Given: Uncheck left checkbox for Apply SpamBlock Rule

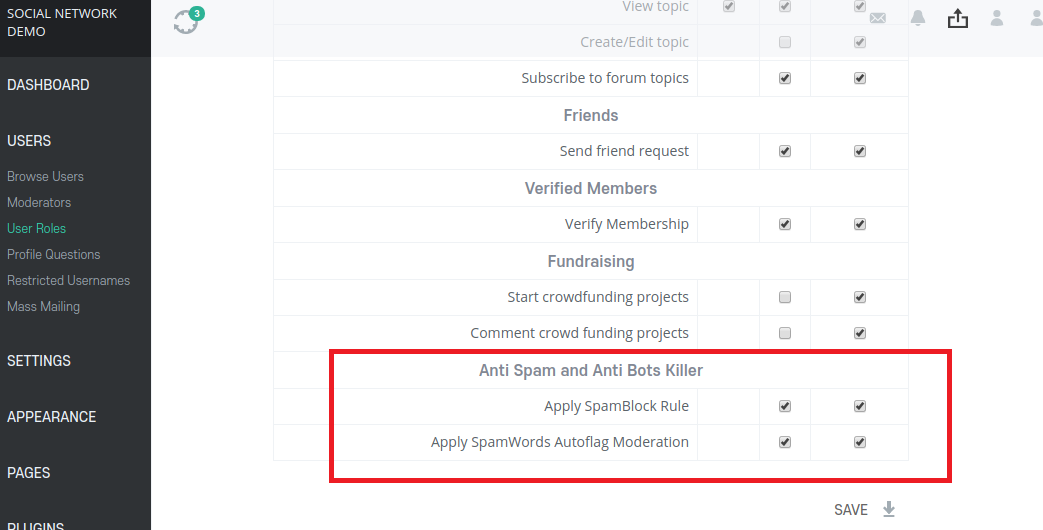Looking at the screenshot, I should (x=785, y=406).
